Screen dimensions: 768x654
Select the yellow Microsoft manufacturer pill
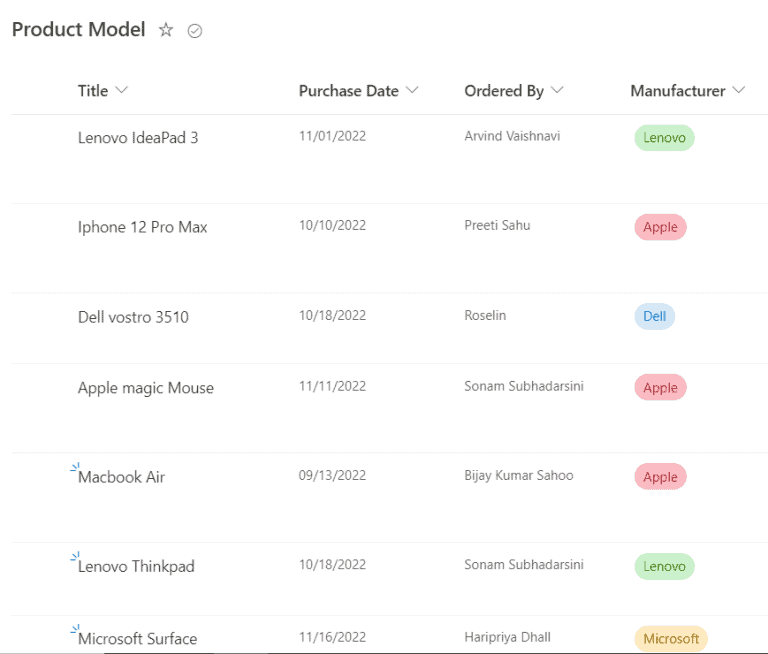(x=671, y=639)
